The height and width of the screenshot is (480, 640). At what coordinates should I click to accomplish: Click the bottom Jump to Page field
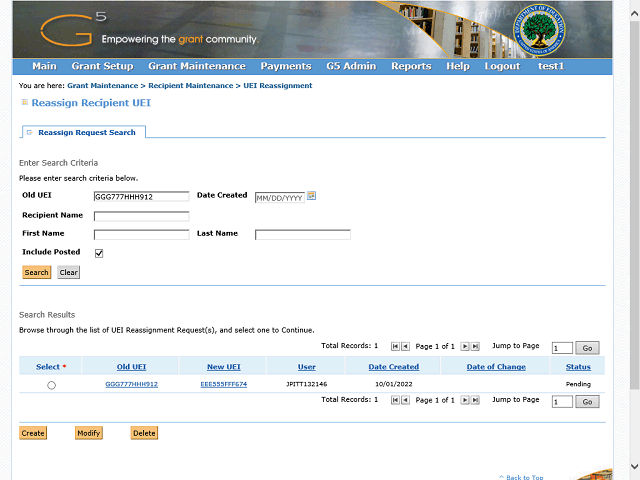click(x=562, y=402)
